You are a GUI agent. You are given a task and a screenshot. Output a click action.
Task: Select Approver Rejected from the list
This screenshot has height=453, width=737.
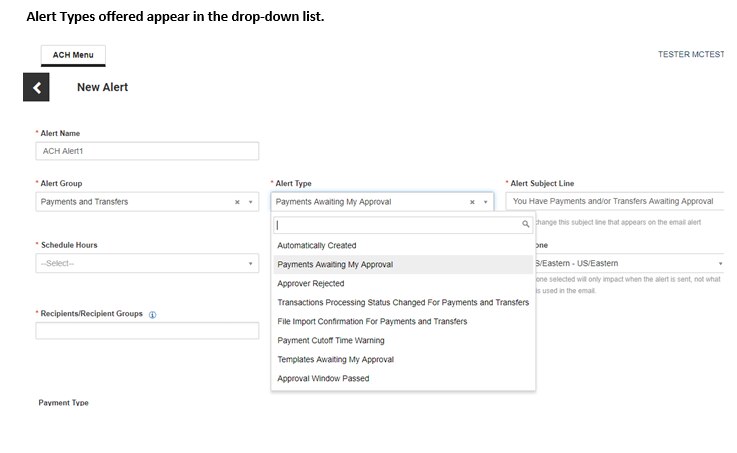[311, 284]
